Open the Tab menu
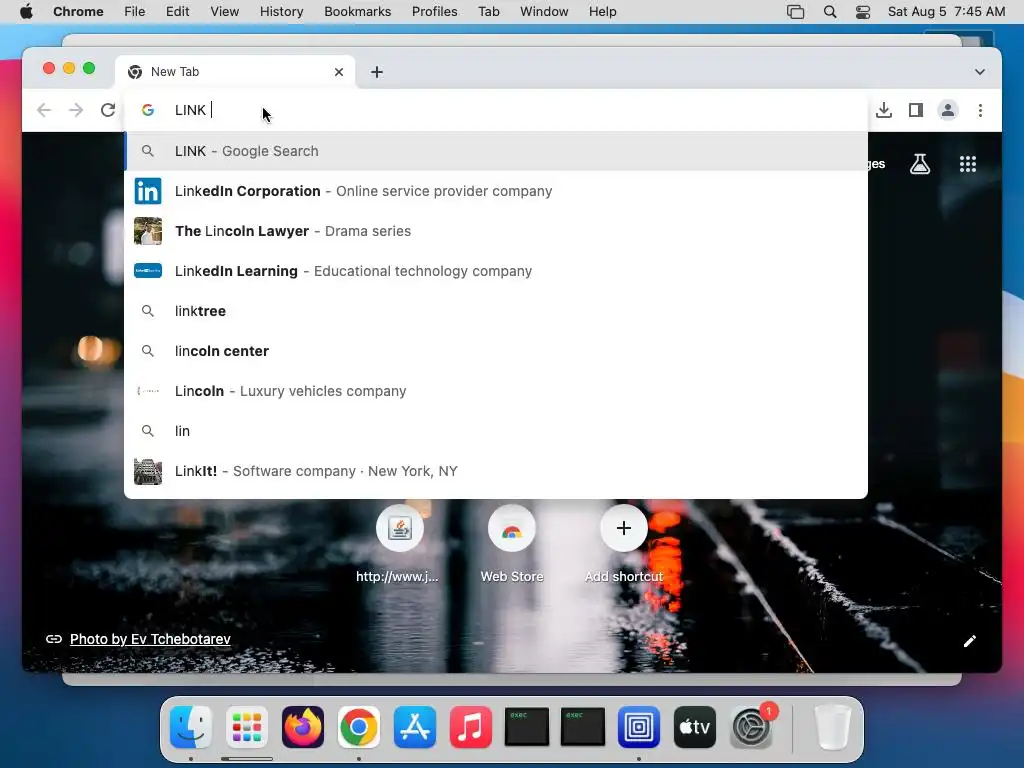1024x768 pixels. pos(488,12)
